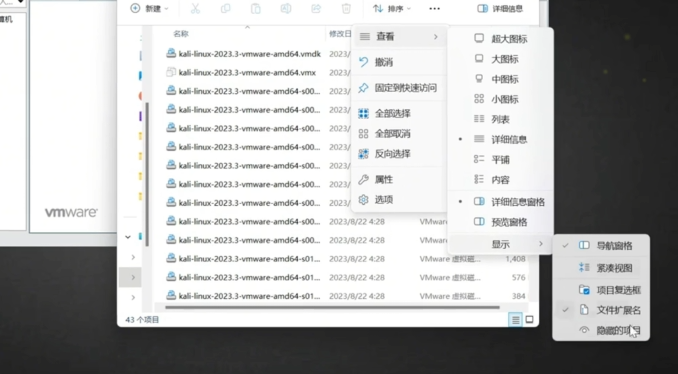The image size is (678, 374).
Task: Choose 中图标 medium icons view
Action: pos(501,79)
